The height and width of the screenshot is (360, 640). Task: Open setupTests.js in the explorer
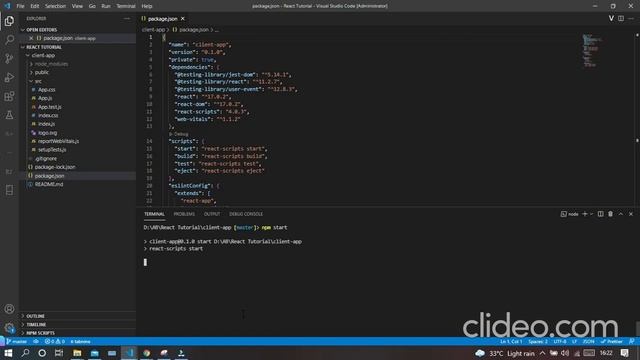pyautogui.click(x=78, y=150)
